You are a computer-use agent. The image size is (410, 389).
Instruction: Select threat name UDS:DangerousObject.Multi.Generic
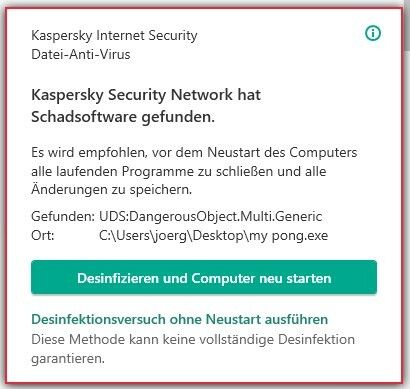point(211,217)
